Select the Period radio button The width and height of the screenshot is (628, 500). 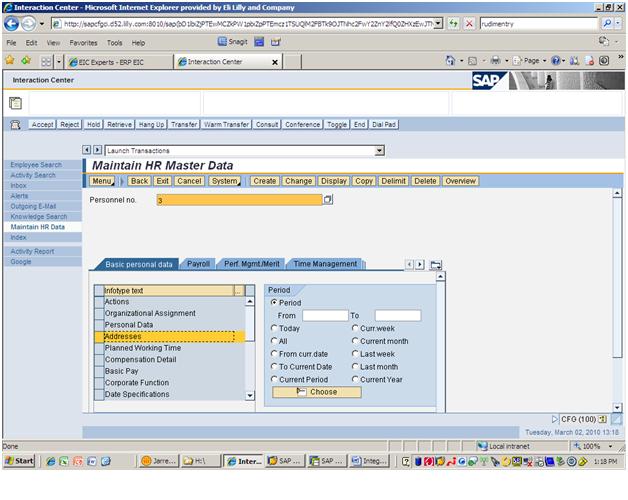[274, 302]
